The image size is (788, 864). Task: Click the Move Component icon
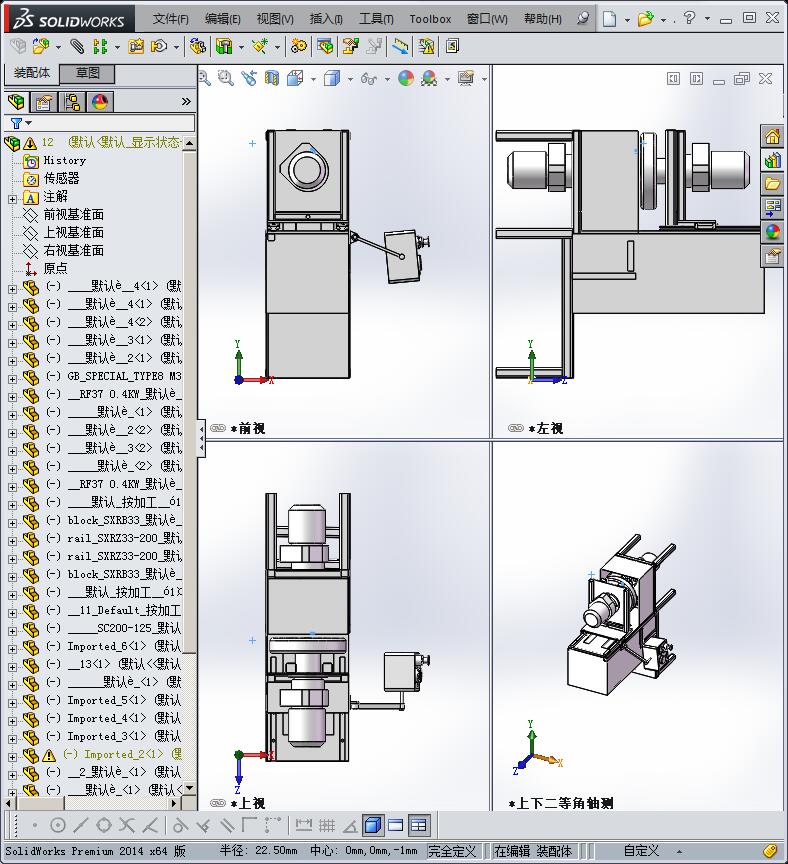tap(159, 46)
